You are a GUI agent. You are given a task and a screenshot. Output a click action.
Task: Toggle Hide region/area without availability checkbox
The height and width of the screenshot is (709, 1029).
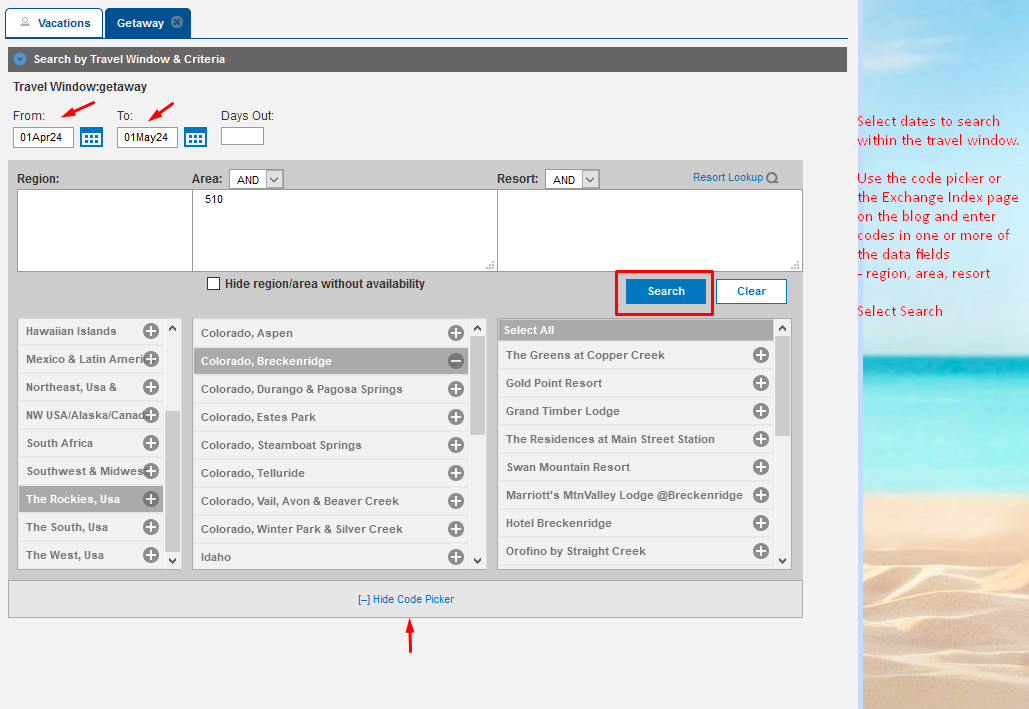[213, 284]
